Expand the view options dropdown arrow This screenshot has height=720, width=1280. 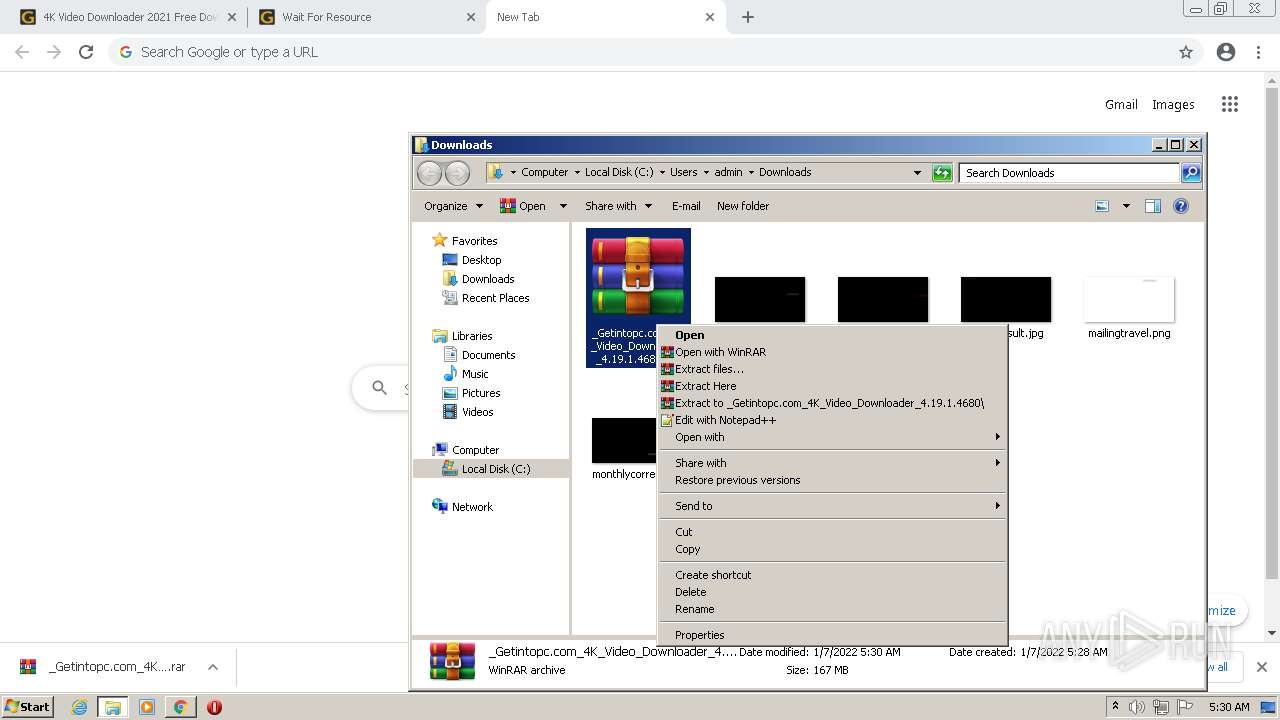(1126, 206)
